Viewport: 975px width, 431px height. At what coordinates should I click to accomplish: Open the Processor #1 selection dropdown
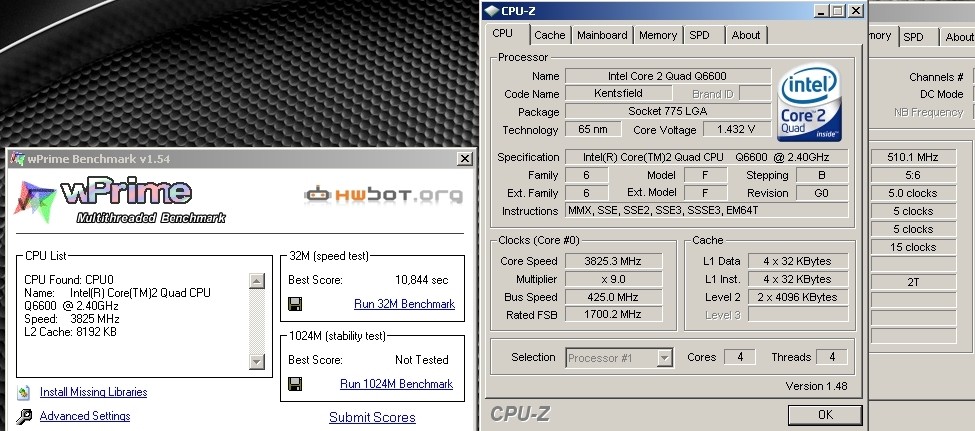(665, 358)
